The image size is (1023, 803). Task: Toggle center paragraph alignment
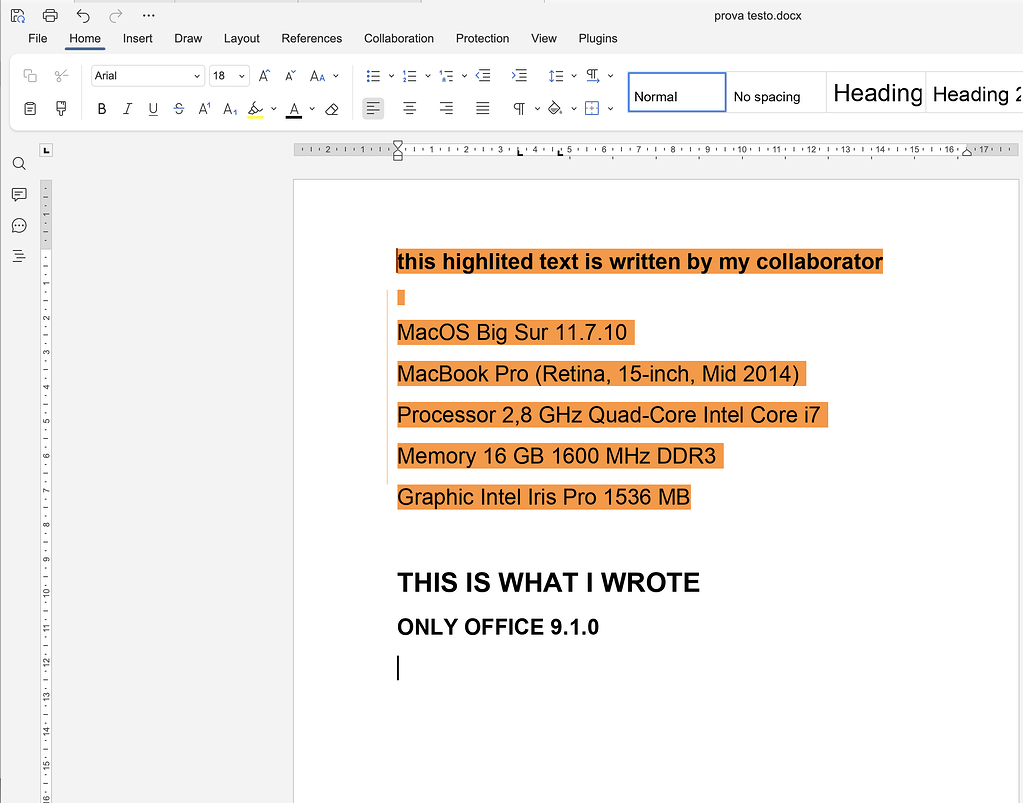409,108
